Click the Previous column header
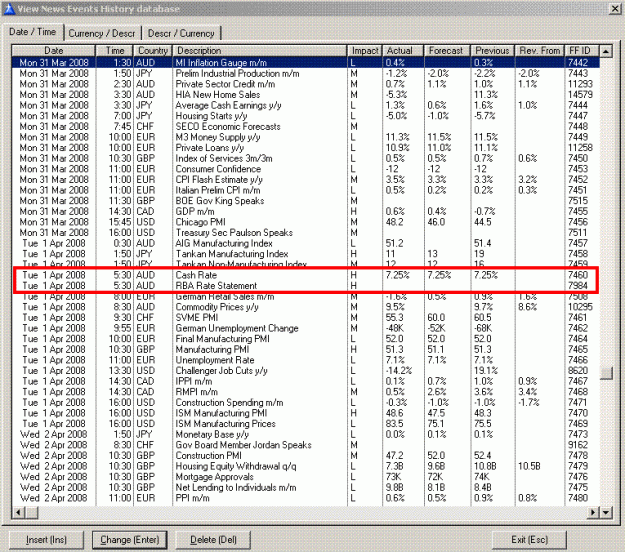Image resolution: width=625 pixels, height=552 pixels. coord(493,51)
